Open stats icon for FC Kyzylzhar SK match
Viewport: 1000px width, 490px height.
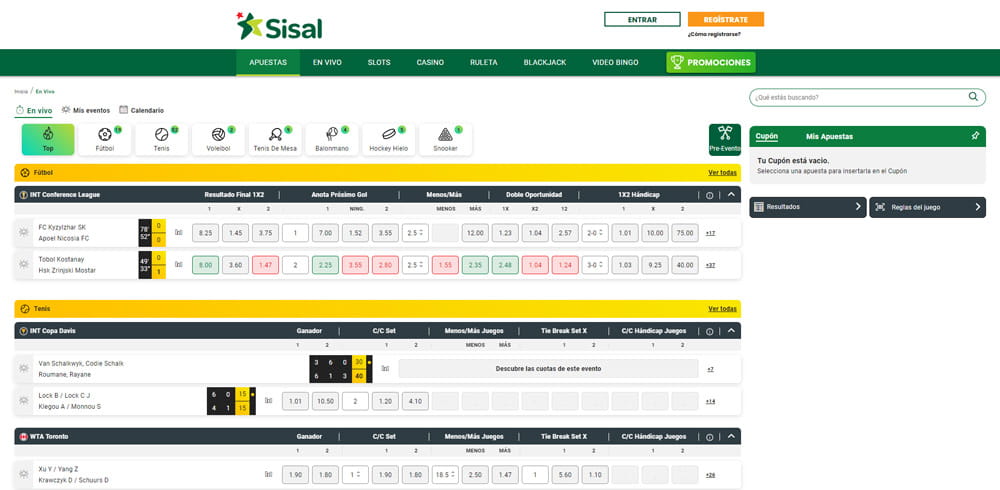[179, 233]
